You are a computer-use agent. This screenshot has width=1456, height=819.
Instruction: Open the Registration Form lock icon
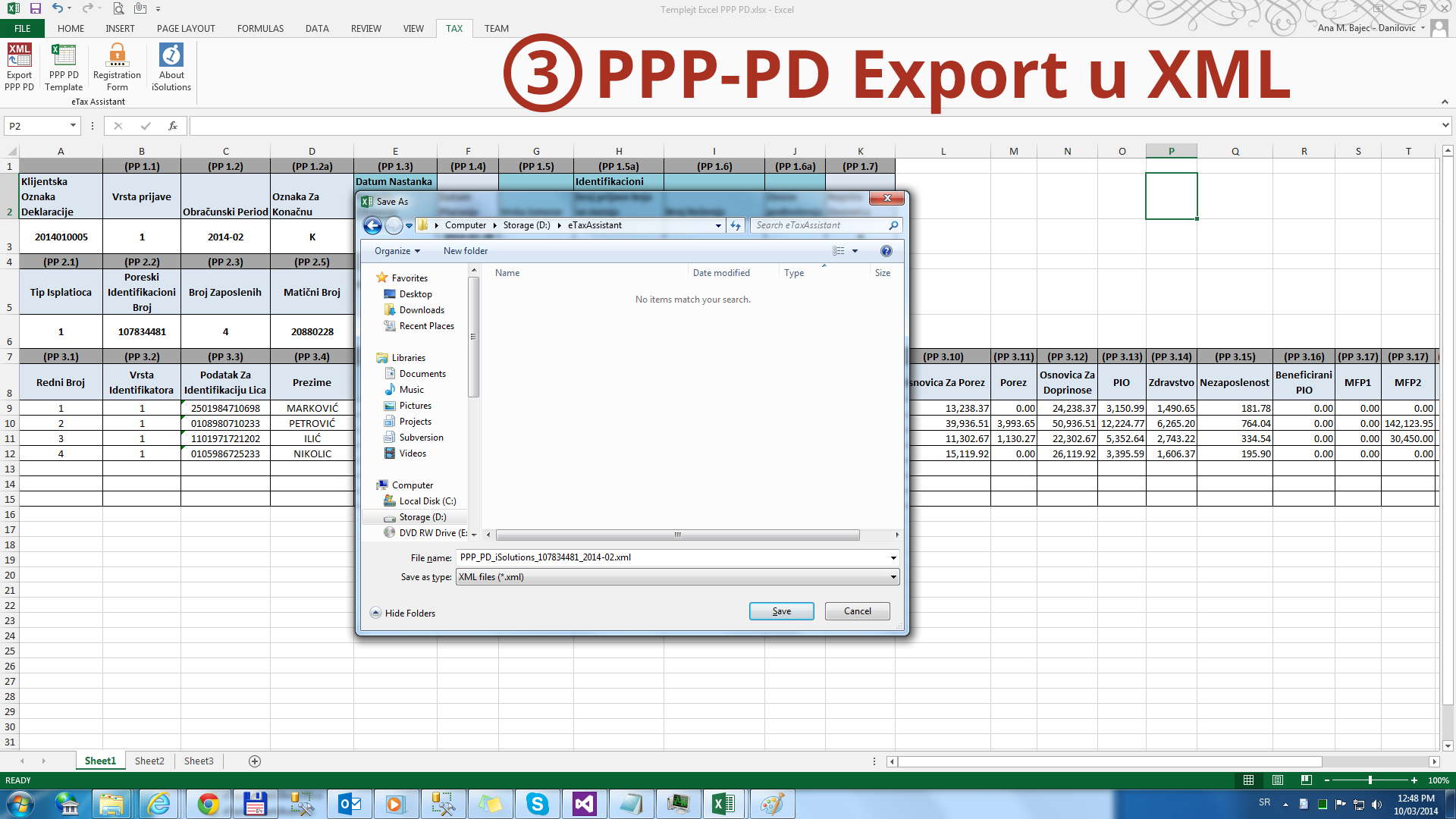point(117,55)
